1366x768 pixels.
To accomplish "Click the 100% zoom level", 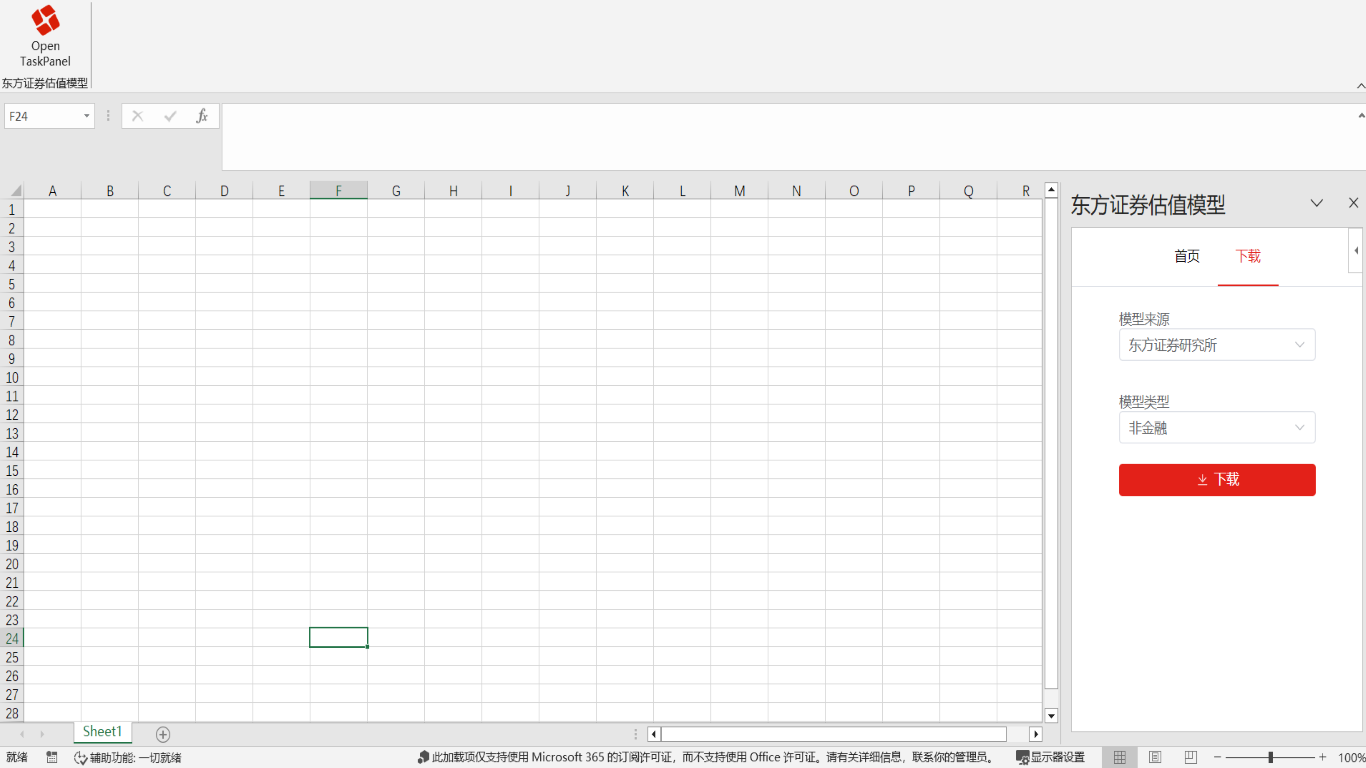I will point(1351,758).
